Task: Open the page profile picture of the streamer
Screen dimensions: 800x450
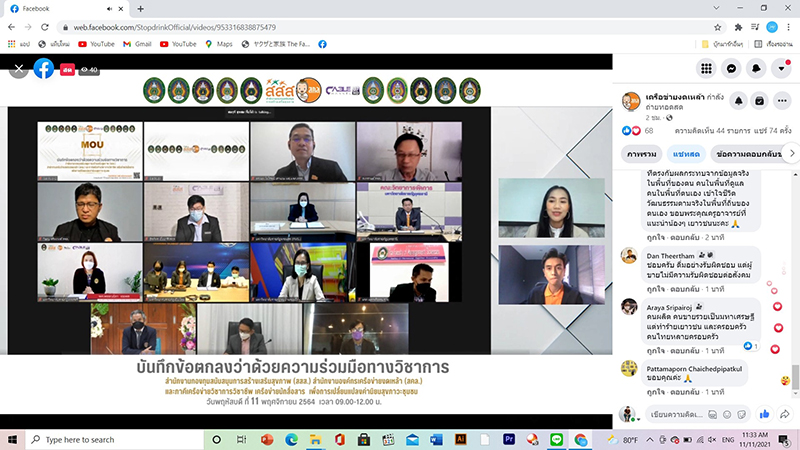Action: click(x=631, y=101)
